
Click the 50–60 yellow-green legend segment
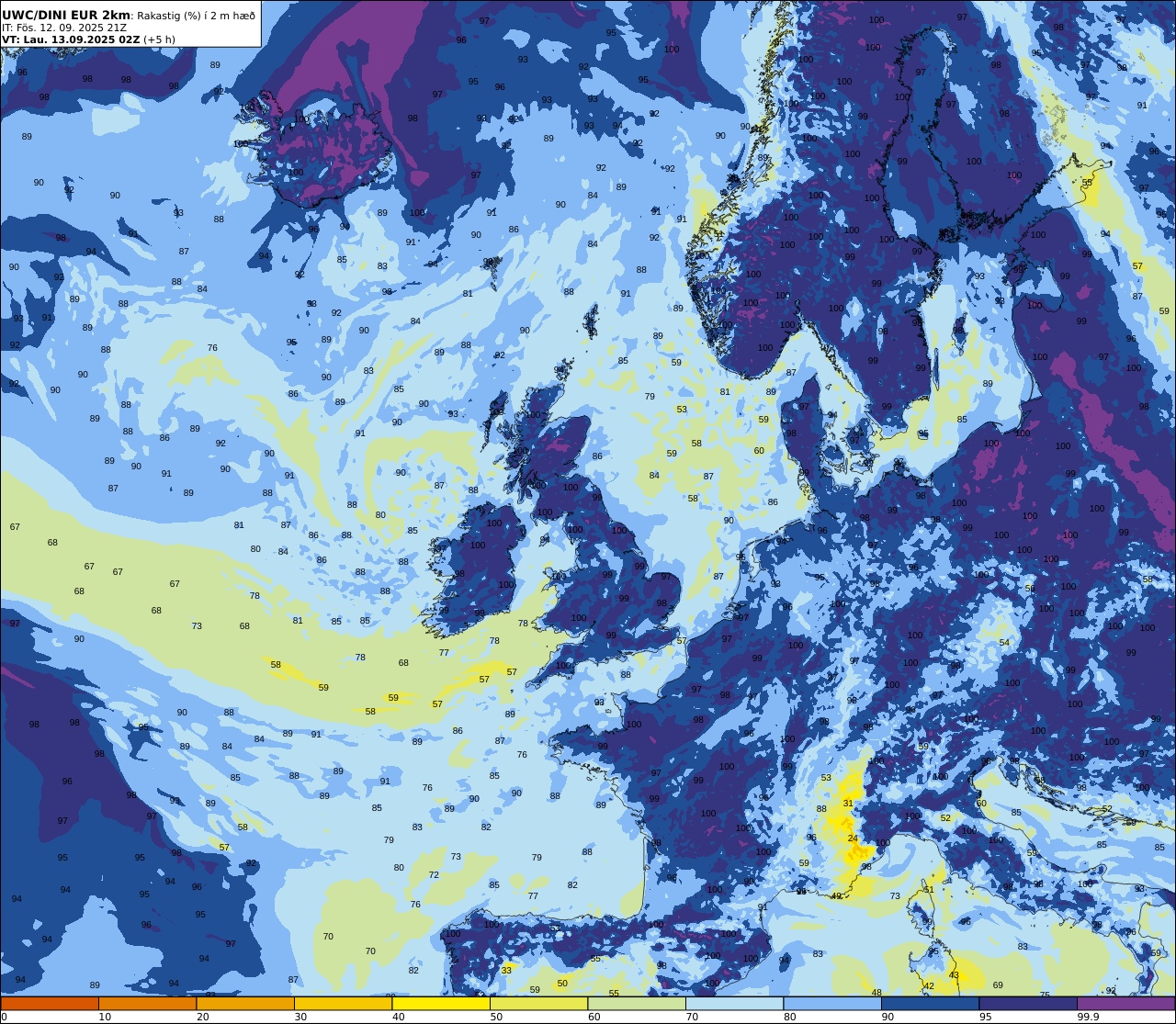click(x=538, y=1003)
